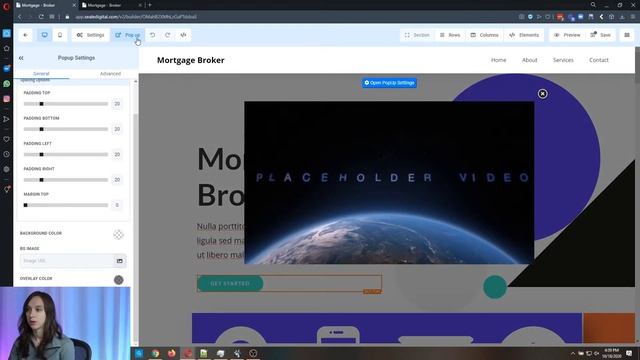This screenshot has height=360, width=640.
Task: Open the custom code editor icon
Action: pos(183,35)
